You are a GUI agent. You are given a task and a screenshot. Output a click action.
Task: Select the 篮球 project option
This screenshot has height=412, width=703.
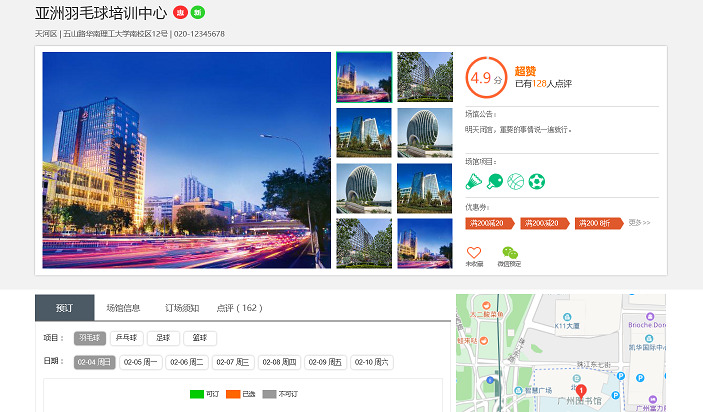pos(200,338)
